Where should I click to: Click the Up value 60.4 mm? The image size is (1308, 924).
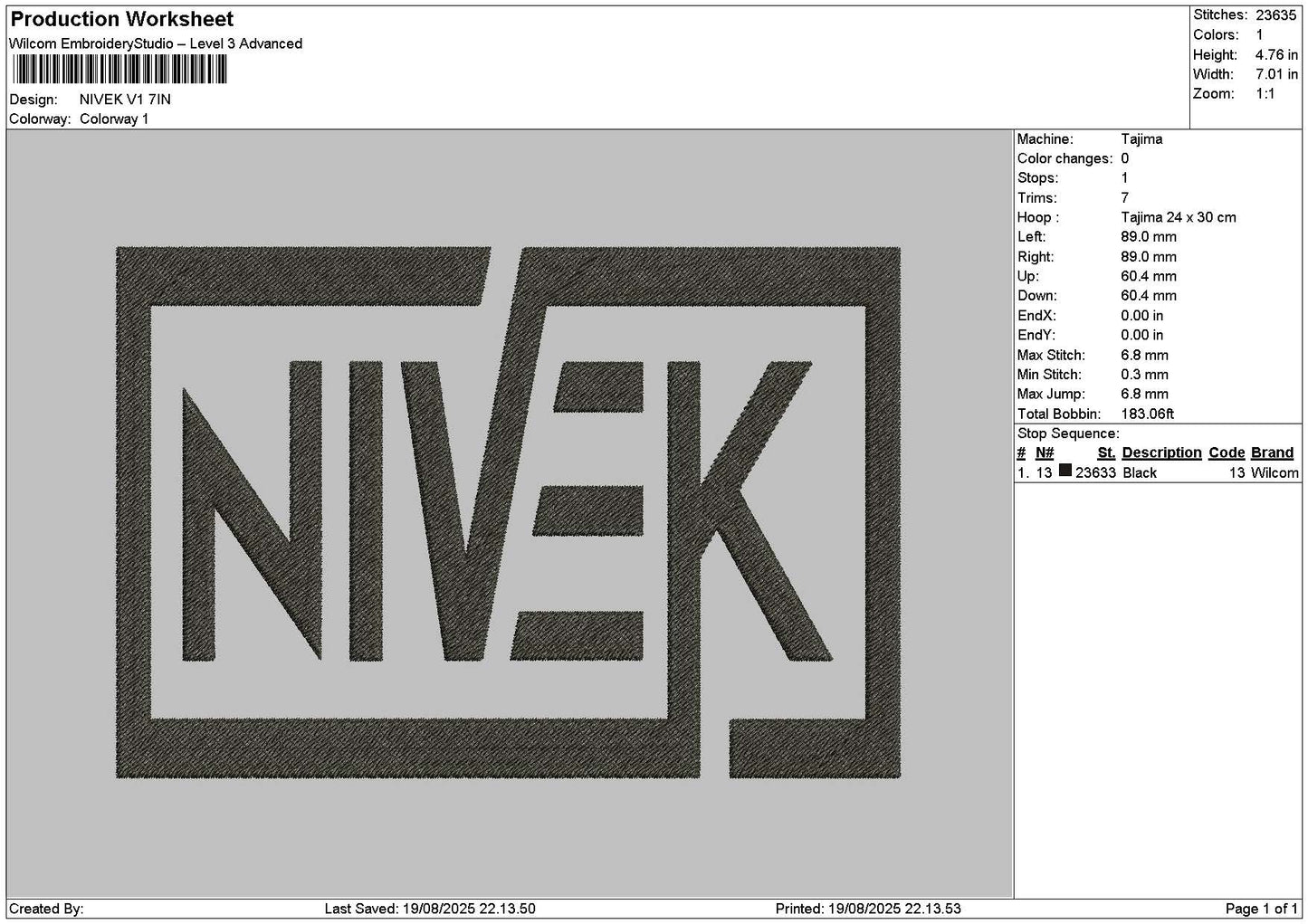tap(1149, 277)
